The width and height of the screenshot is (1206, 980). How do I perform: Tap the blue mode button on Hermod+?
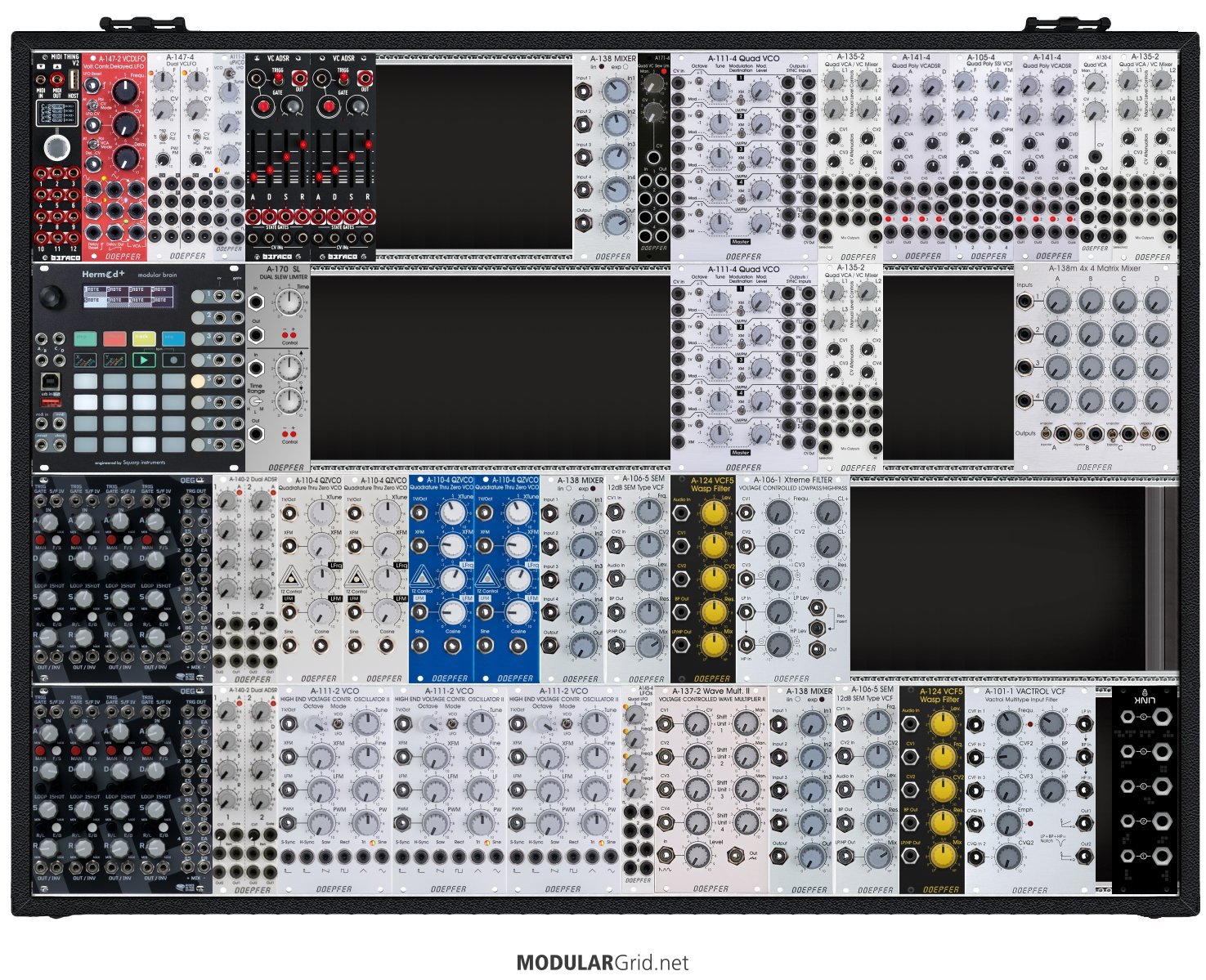coord(173,337)
